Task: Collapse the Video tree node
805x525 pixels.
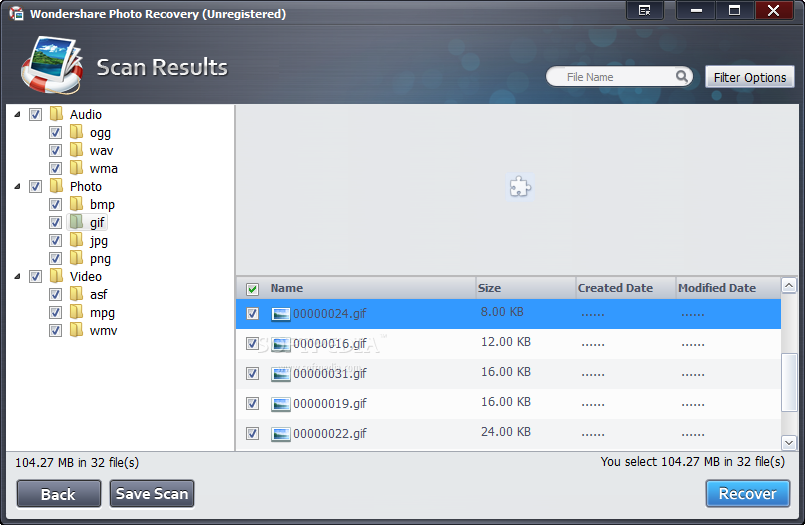Action: (17, 276)
